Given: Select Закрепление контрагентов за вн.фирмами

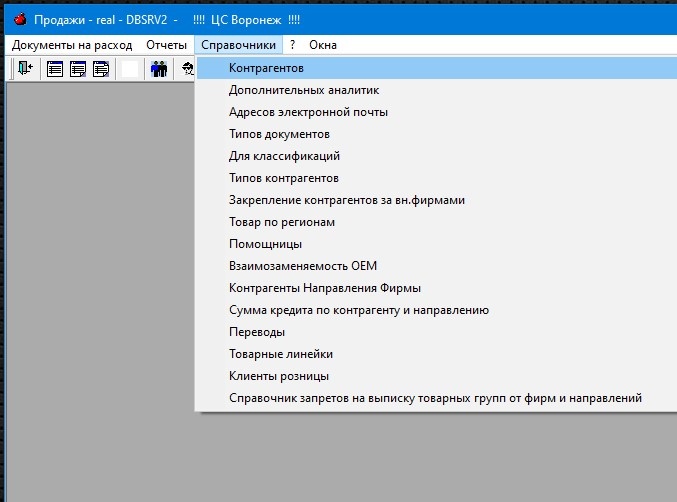Looking at the screenshot, I should coord(437,200).
